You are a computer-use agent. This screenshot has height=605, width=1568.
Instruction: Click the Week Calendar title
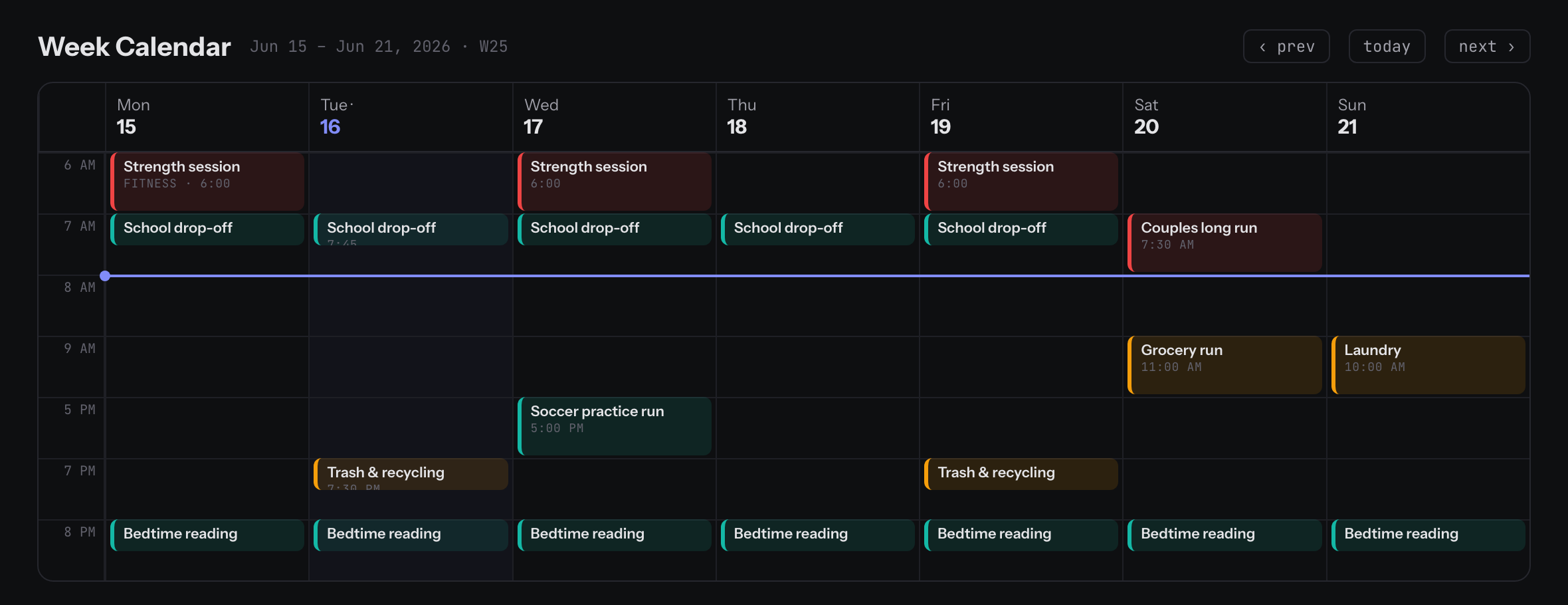point(134,47)
